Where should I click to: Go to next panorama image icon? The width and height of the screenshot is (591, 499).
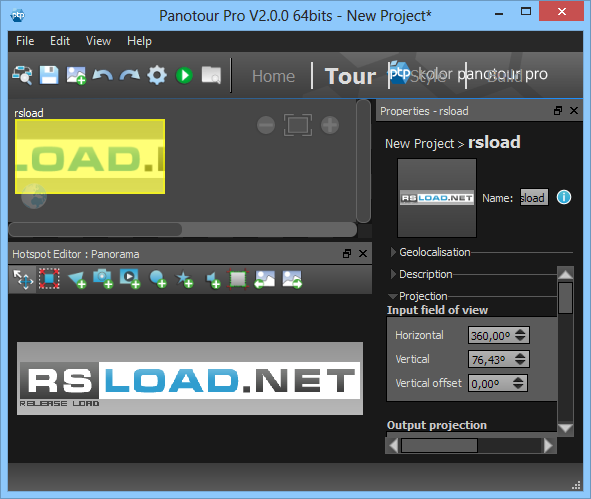(x=292, y=279)
